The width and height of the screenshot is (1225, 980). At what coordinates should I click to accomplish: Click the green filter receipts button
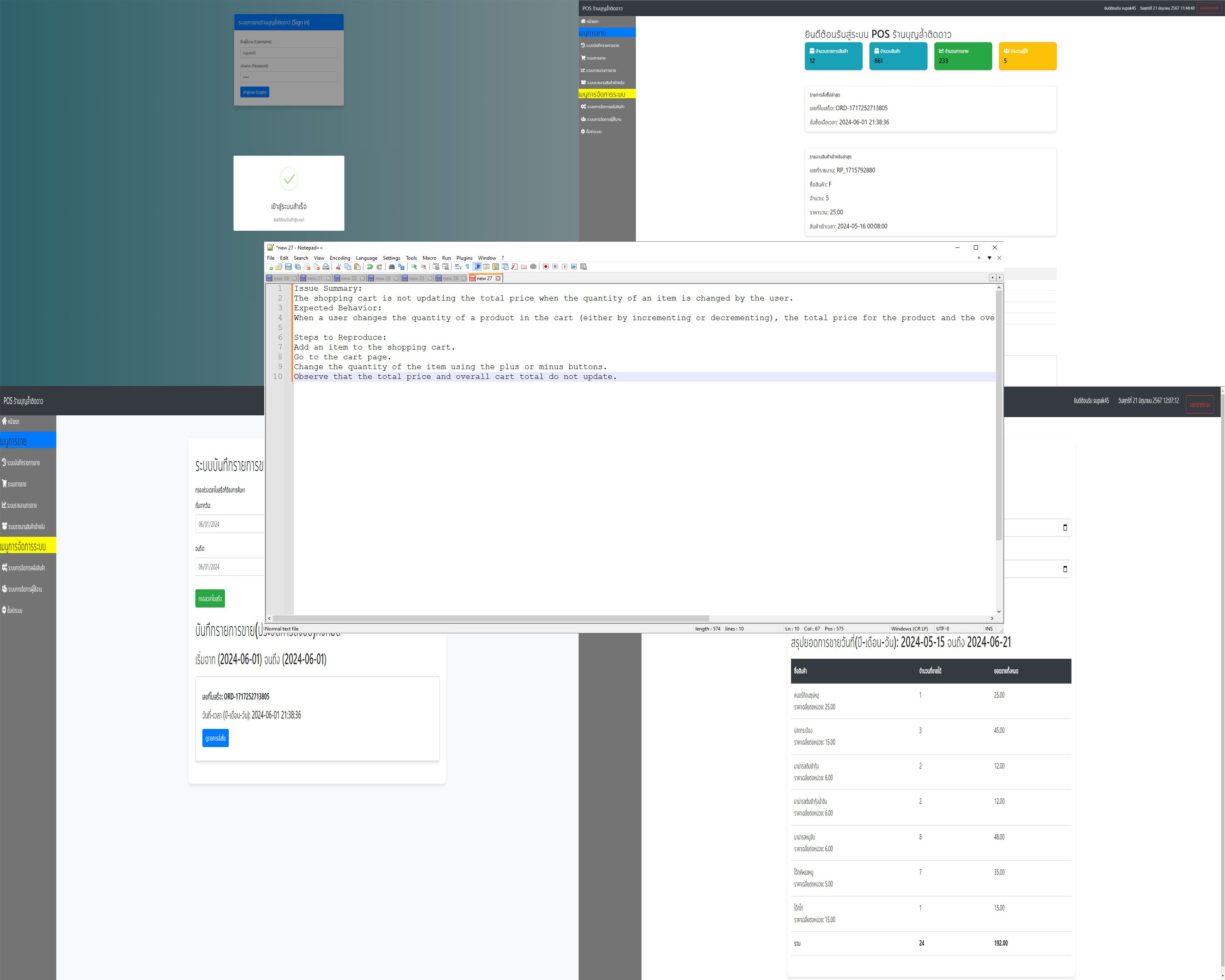pos(209,598)
